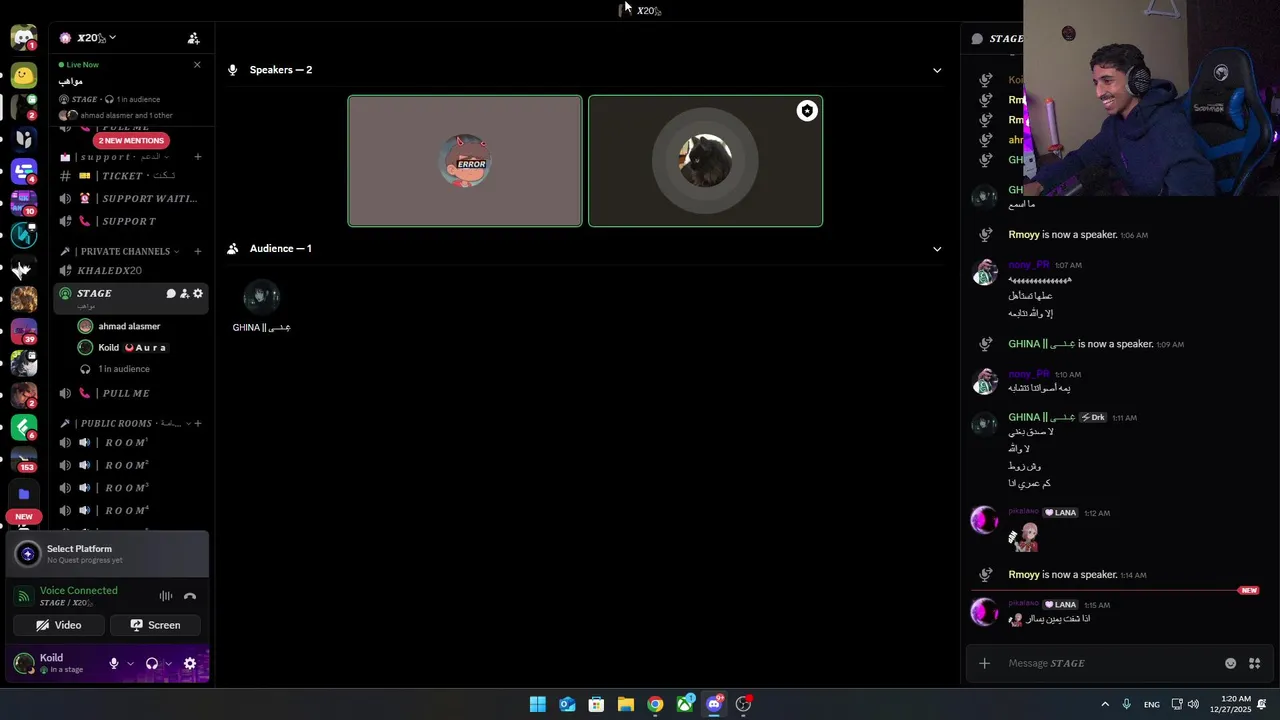The image size is (1280, 720).
Task: Open apps launcher icon in message box
Action: (x=1255, y=663)
